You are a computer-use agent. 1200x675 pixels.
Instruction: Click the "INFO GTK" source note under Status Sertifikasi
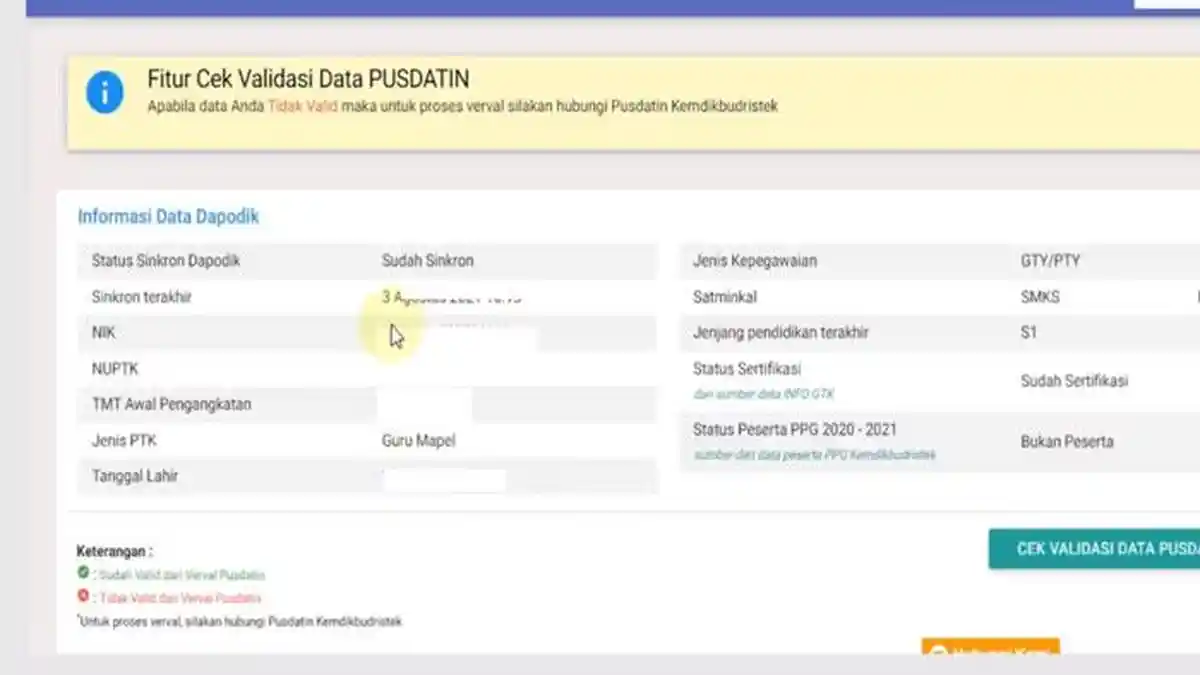tap(764, 394)
